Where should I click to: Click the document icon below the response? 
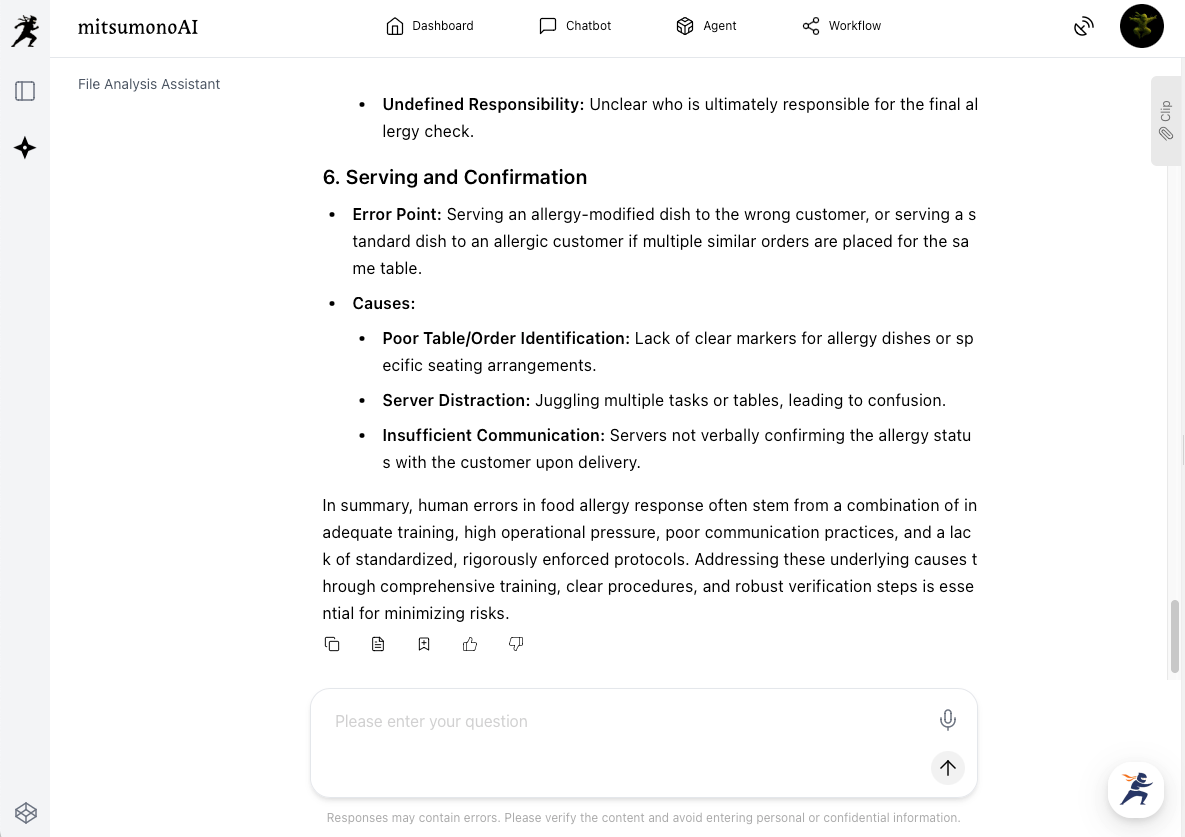tap(378, 644)
